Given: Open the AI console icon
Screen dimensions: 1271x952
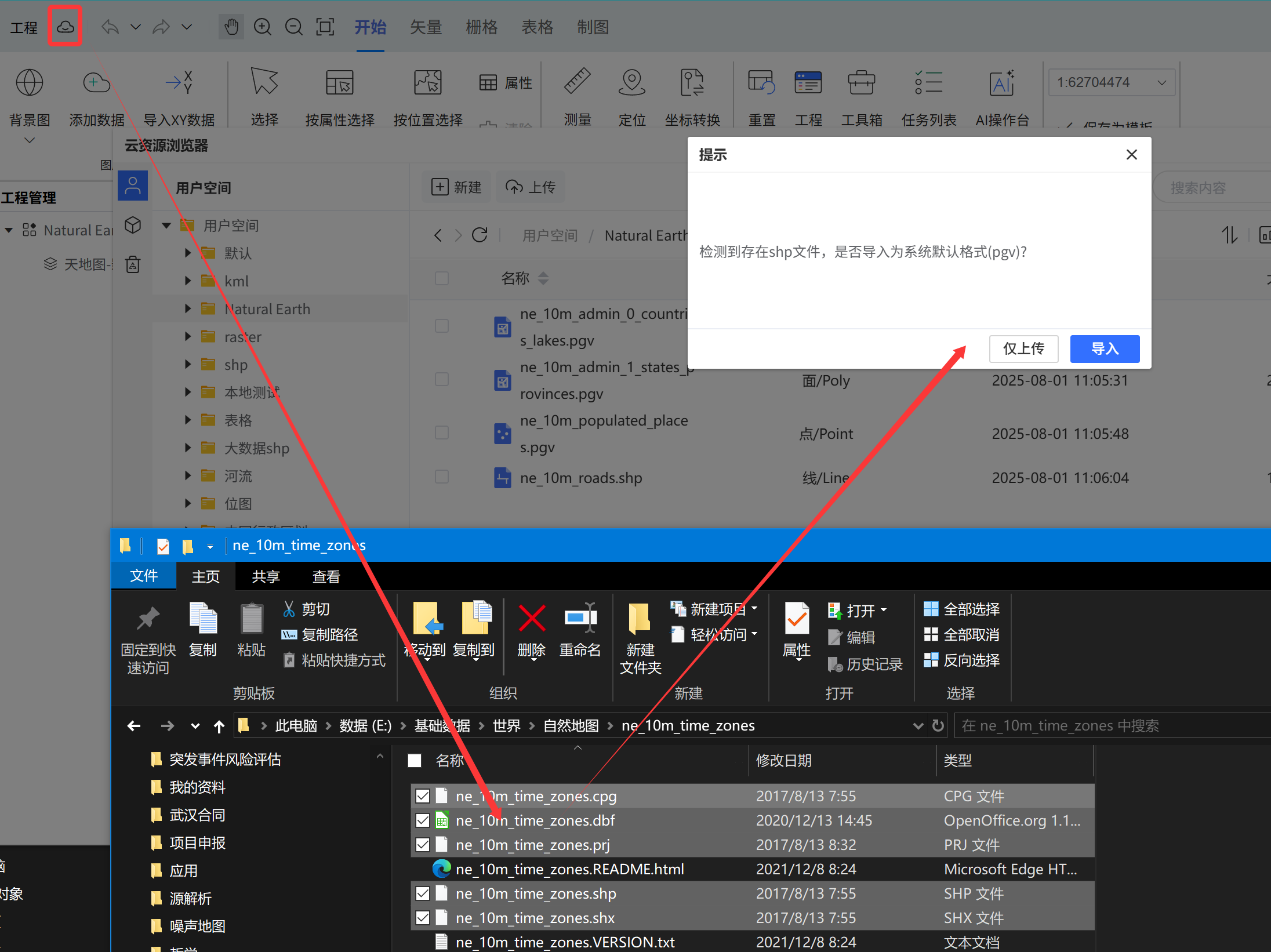Looking at the screenshot, I should click(1001, 83).
